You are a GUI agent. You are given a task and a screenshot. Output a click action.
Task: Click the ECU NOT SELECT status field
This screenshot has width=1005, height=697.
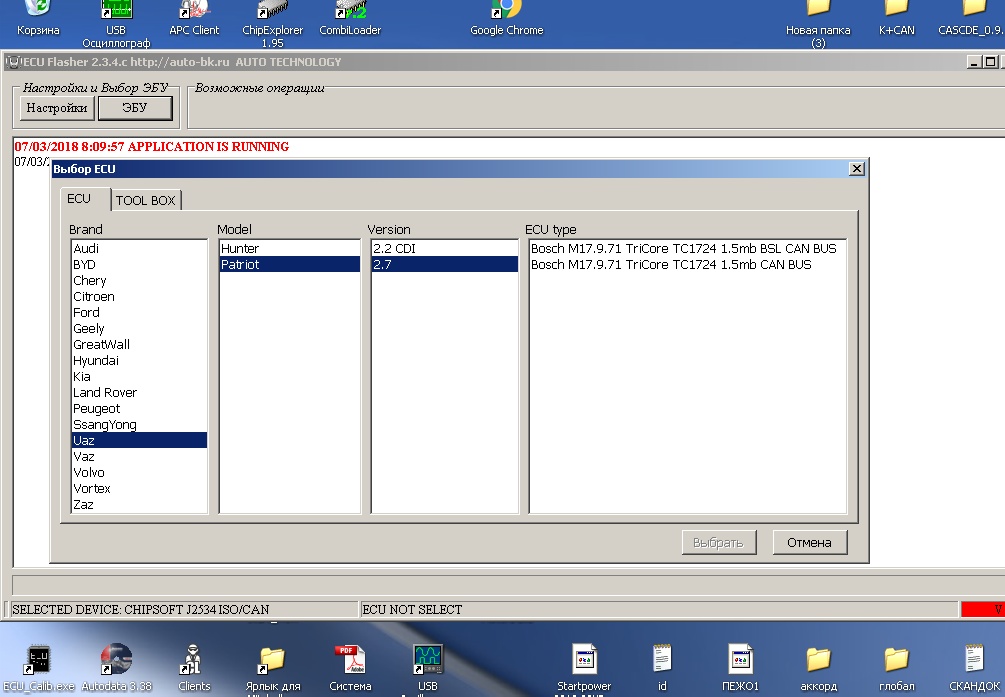point(659,609)
